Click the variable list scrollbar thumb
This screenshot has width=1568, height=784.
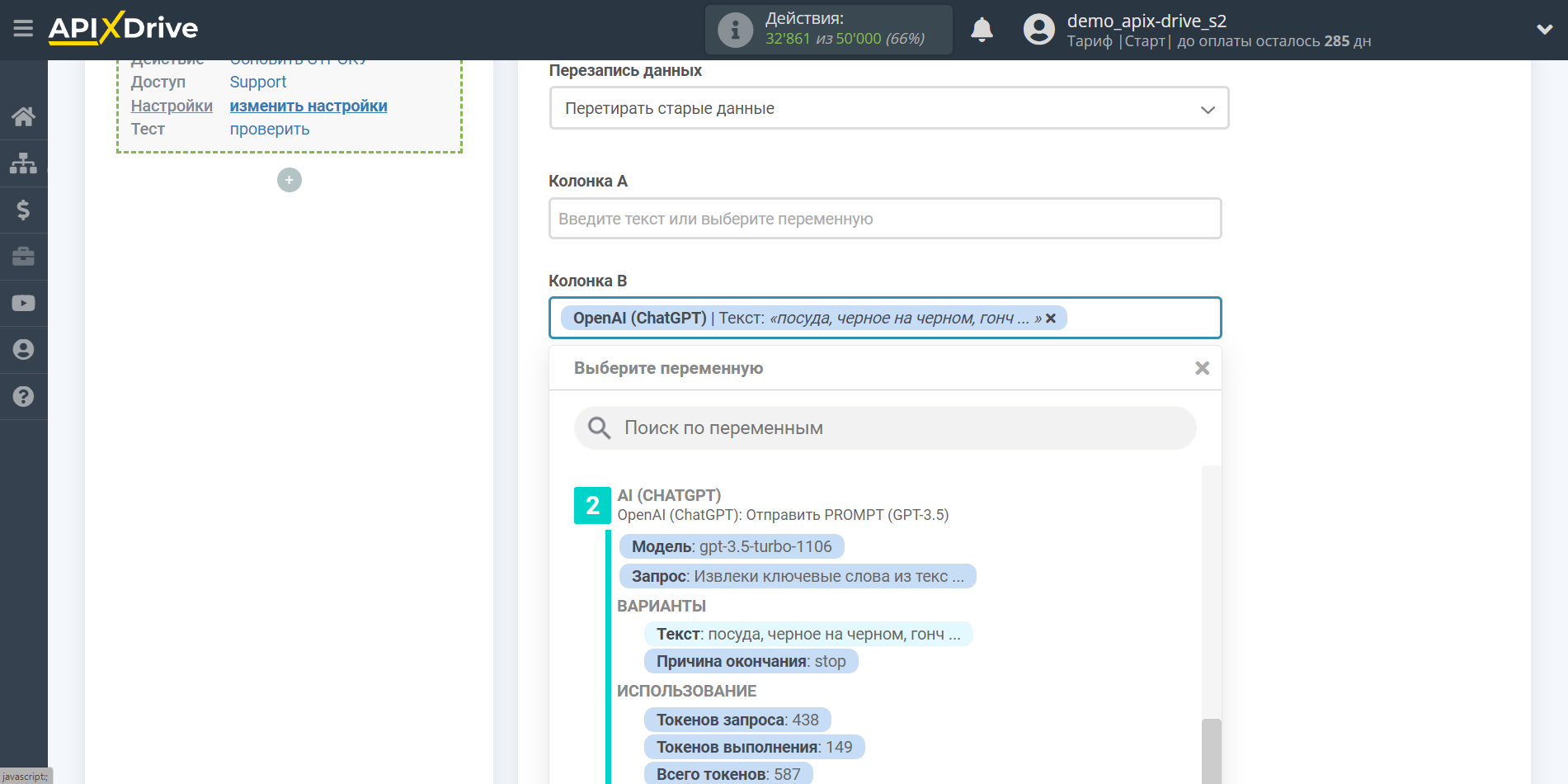(x=1211, y=751)
